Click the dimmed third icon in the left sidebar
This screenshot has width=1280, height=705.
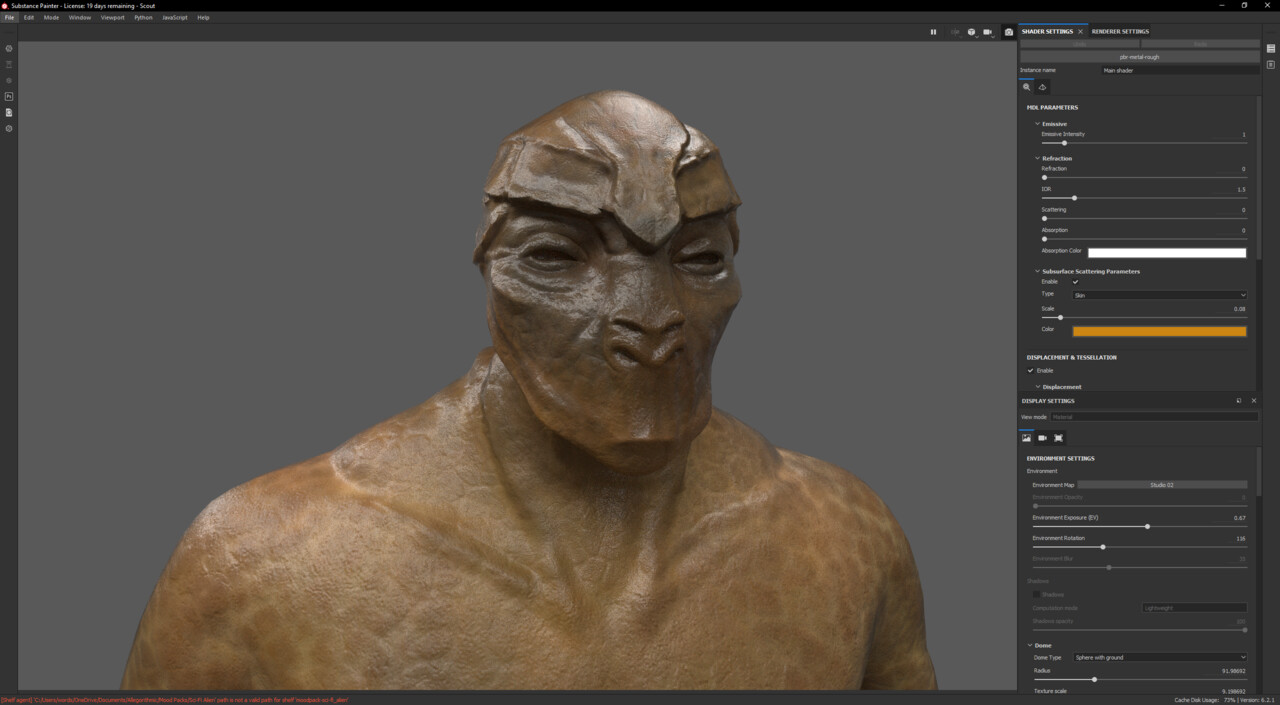(x=9, y=80)
